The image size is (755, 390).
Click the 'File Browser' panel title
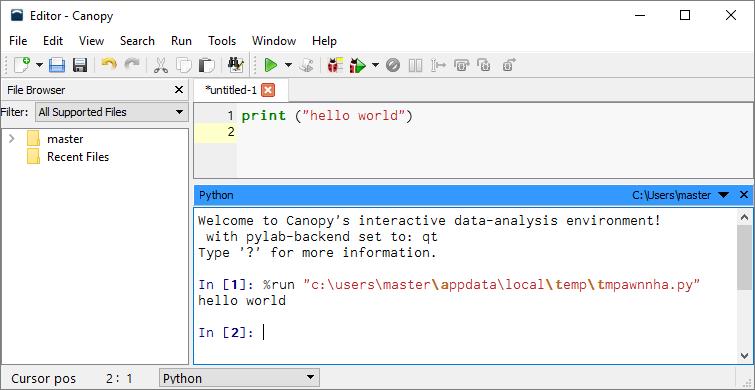[36, 90]
